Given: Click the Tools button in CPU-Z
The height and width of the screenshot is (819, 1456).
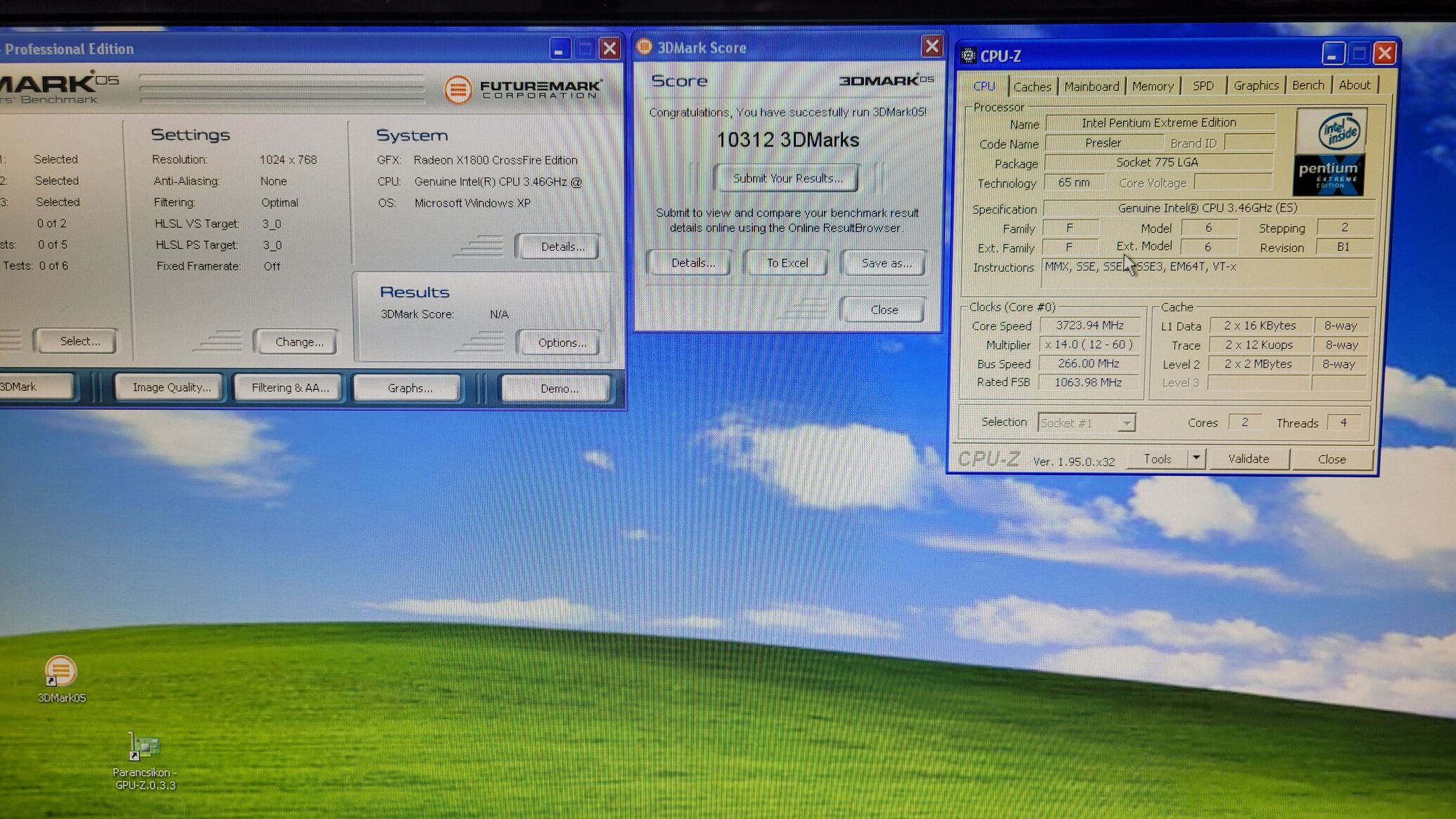Looking at the screenshot, I should (1157, 458).
